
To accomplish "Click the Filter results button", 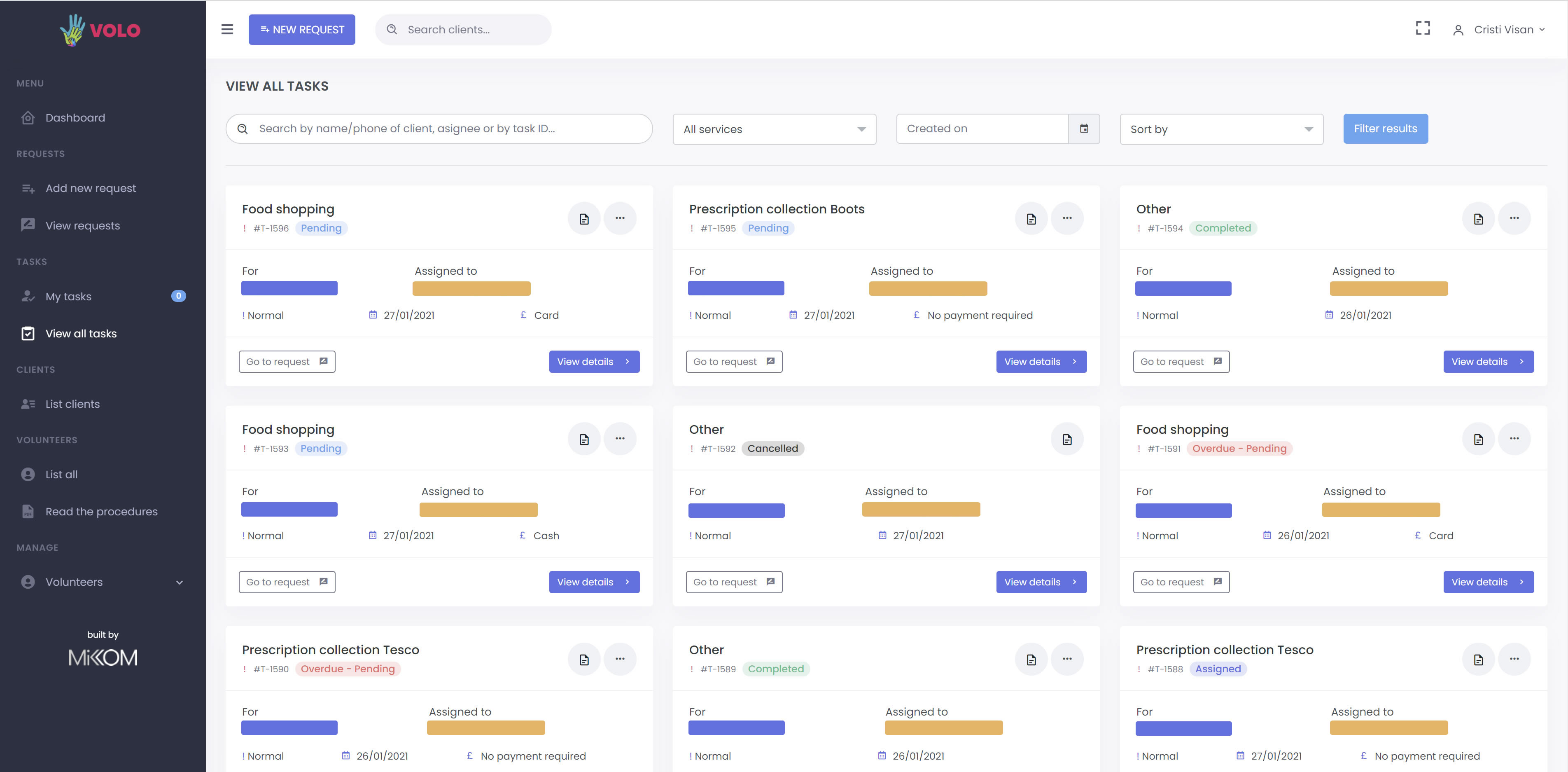I will [x=1385, y=129].
